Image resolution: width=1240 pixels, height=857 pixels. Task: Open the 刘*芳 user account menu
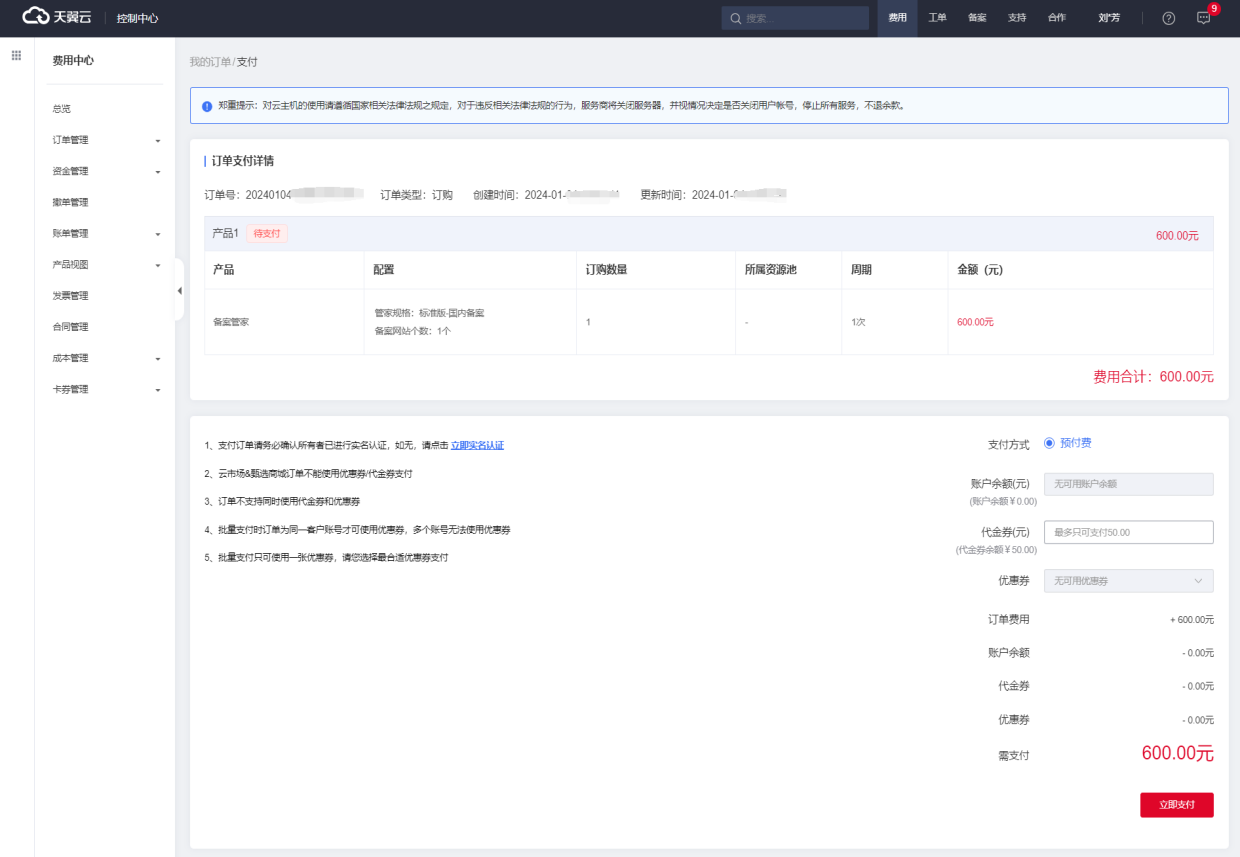coord(1109,18)
